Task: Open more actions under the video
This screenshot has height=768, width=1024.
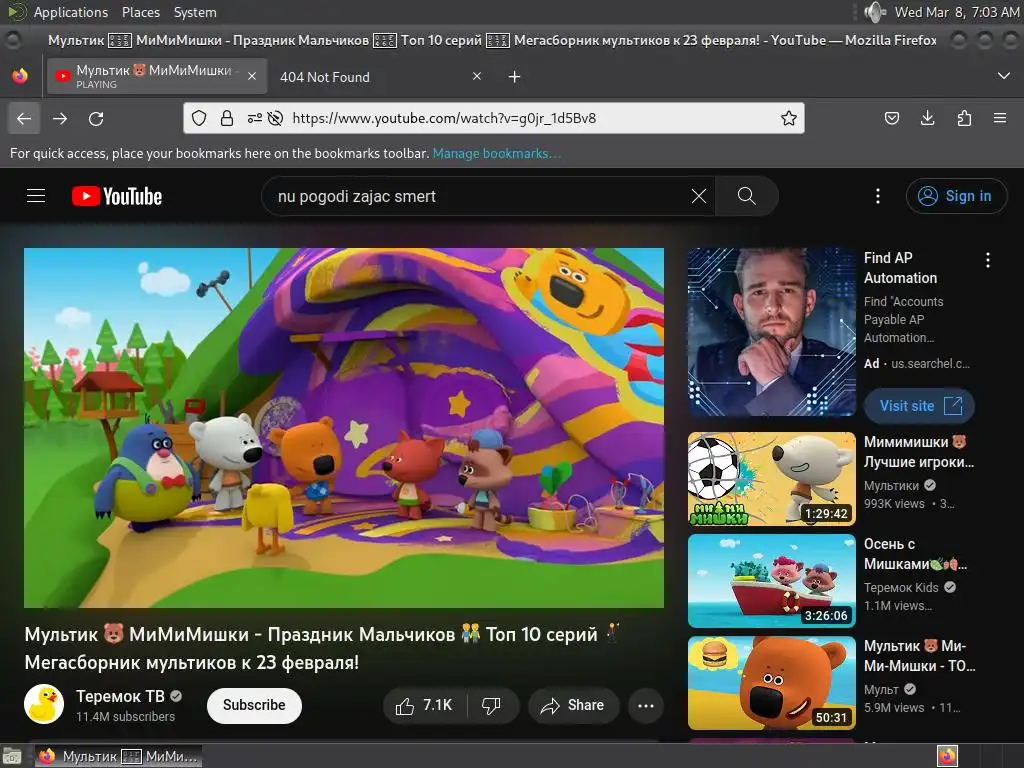Action: coord(646,705)
